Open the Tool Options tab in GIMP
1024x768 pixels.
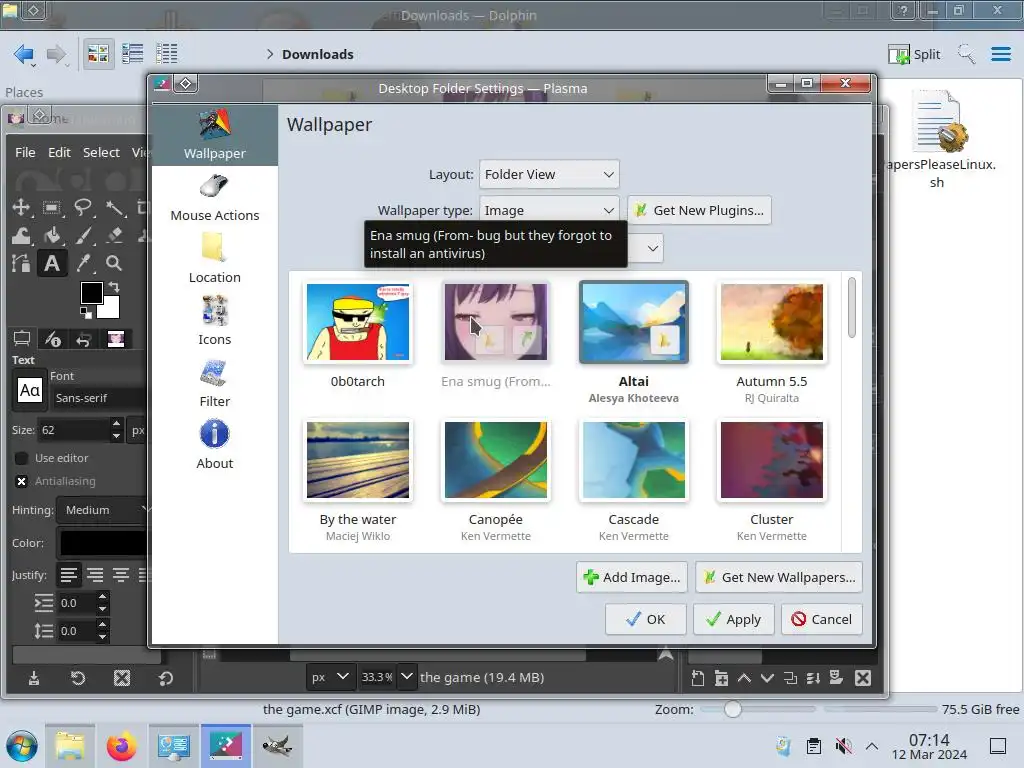(22, 338)
